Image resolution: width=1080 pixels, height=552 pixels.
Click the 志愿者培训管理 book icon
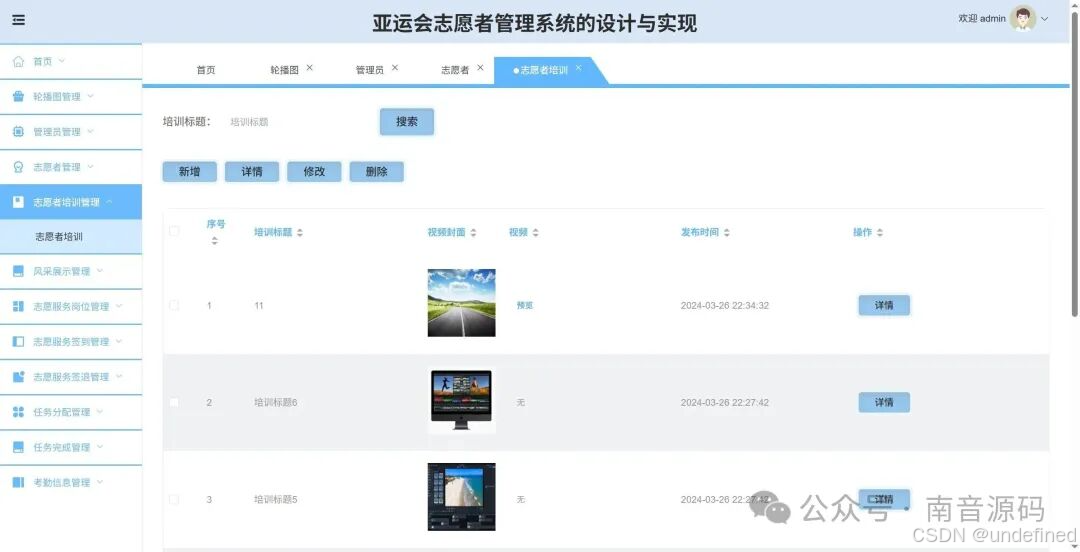(x=19, y=202)
